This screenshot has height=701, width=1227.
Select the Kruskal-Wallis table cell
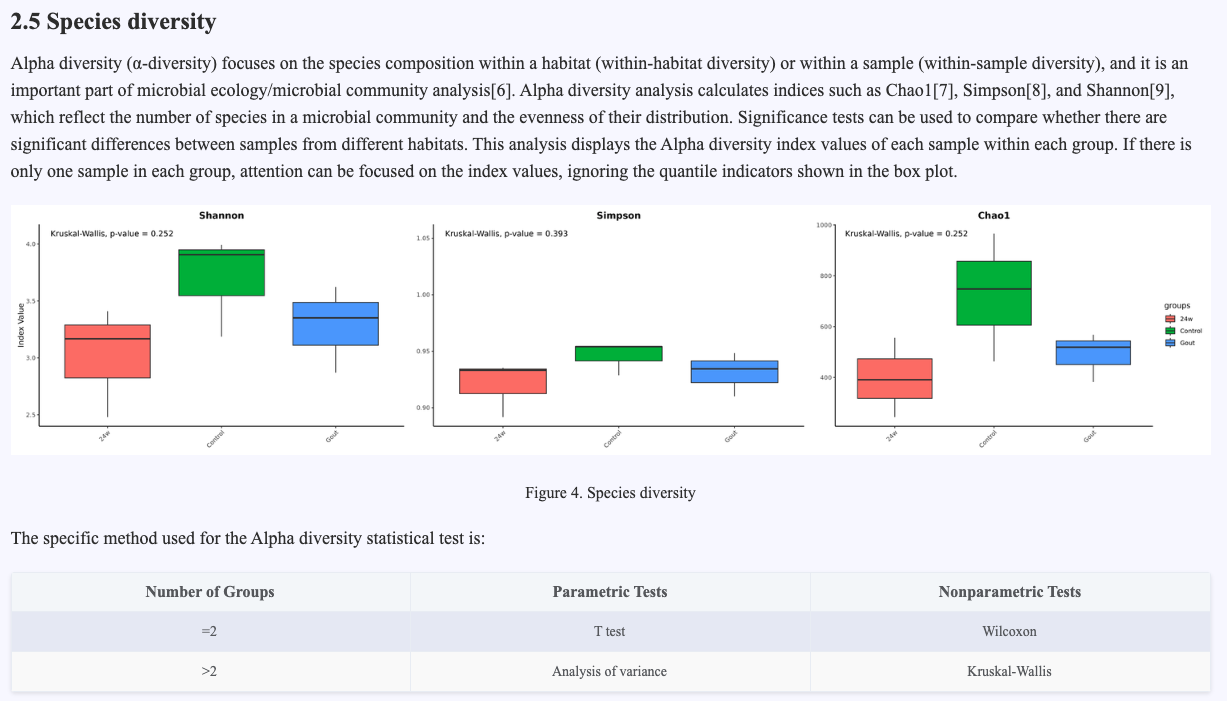tap(1009, 671)
